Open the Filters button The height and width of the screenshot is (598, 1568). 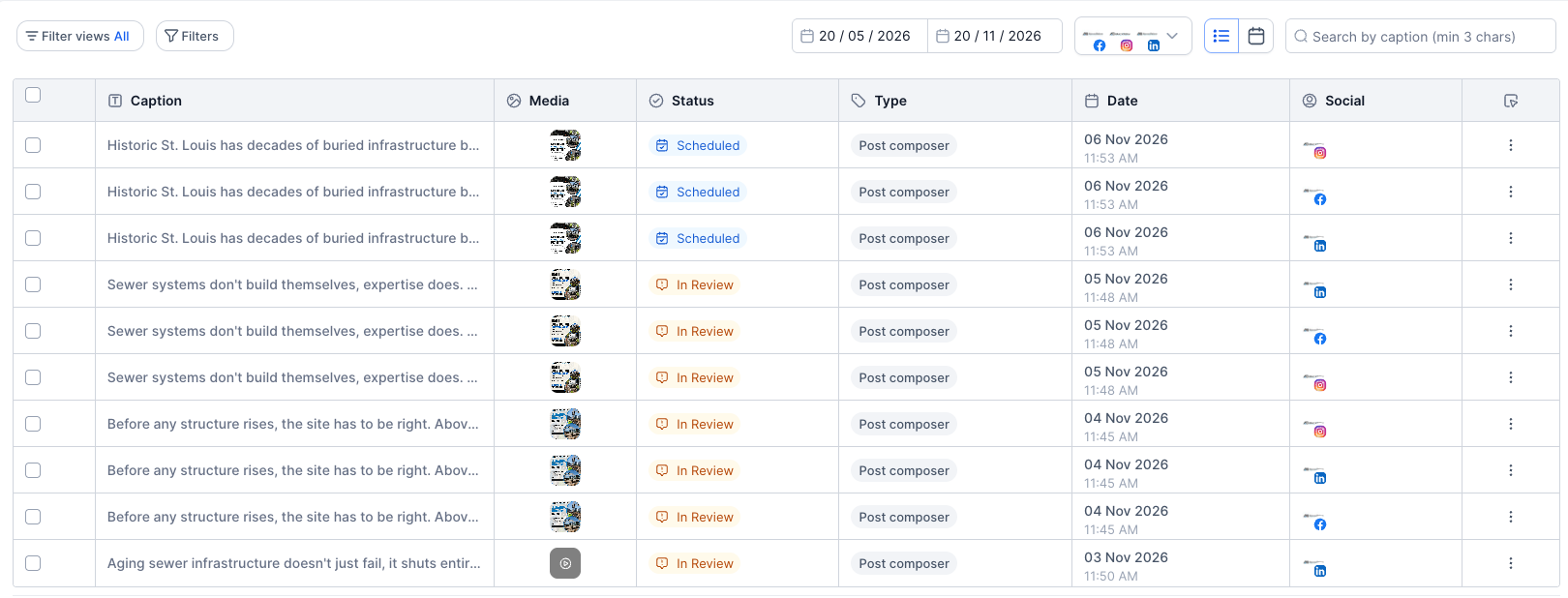pyautogui.click(x=195, y=36)
